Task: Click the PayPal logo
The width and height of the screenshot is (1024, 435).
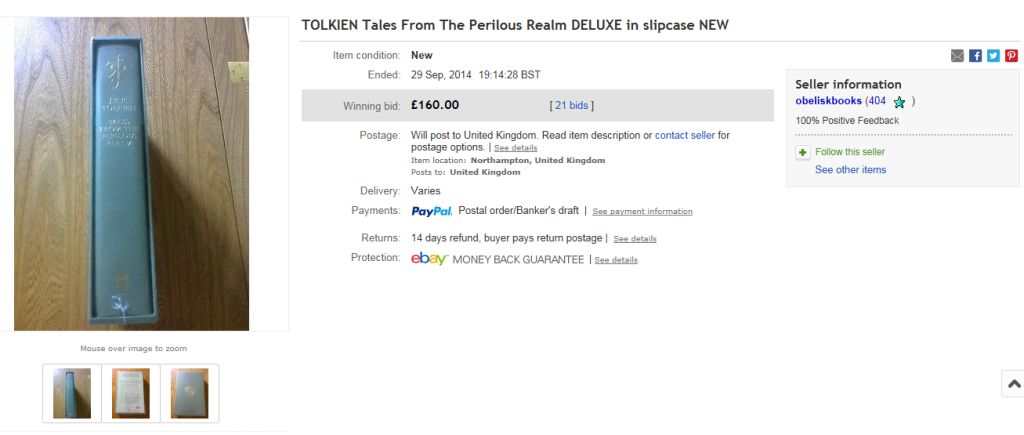Action: click(432, 211)
